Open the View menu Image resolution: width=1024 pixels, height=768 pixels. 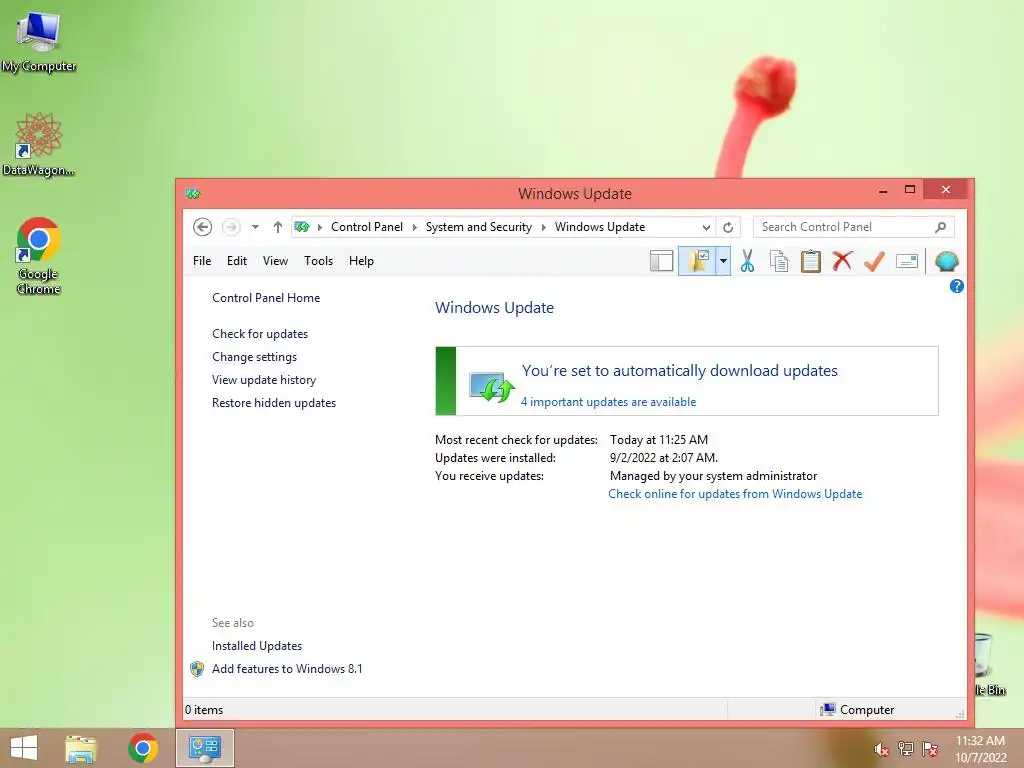(275, 261)
